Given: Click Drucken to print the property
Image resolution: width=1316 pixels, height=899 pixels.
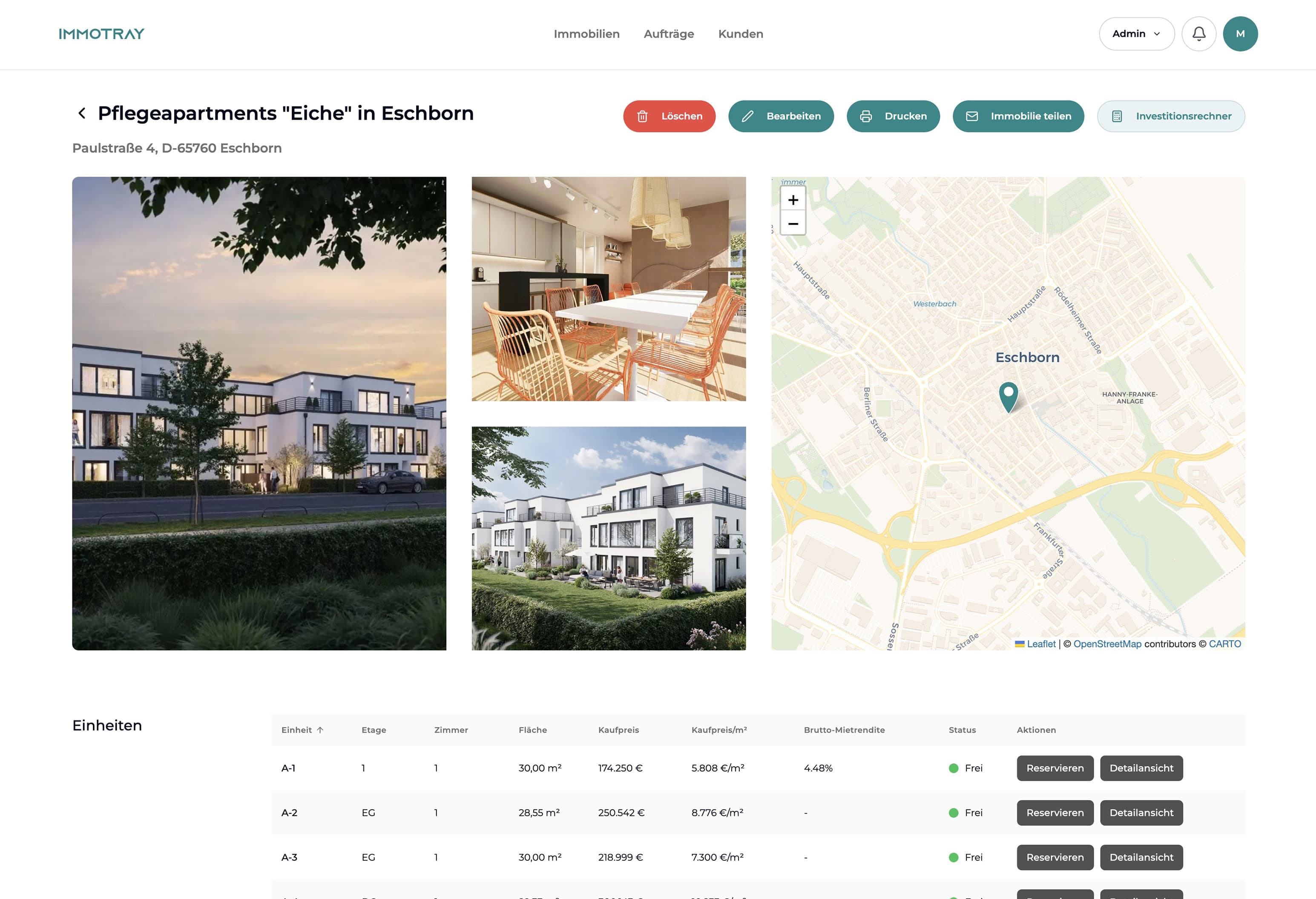Looking at the screenshot, I should click(x=893, y=116).
